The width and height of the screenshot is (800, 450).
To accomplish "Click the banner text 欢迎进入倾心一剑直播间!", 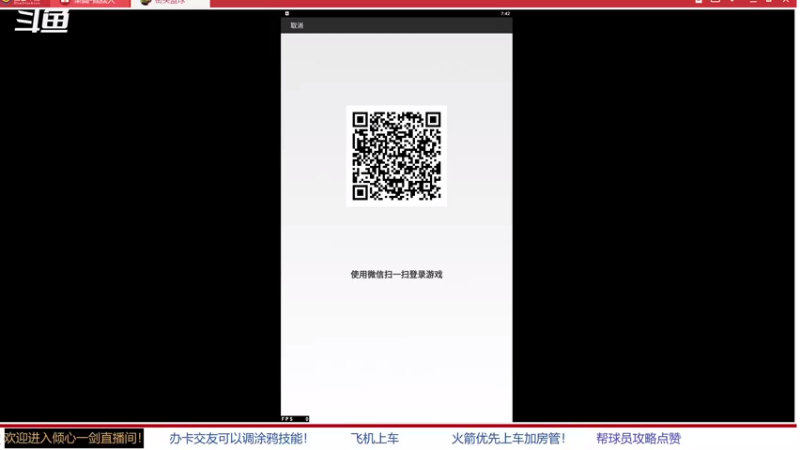I will [72, 438].
